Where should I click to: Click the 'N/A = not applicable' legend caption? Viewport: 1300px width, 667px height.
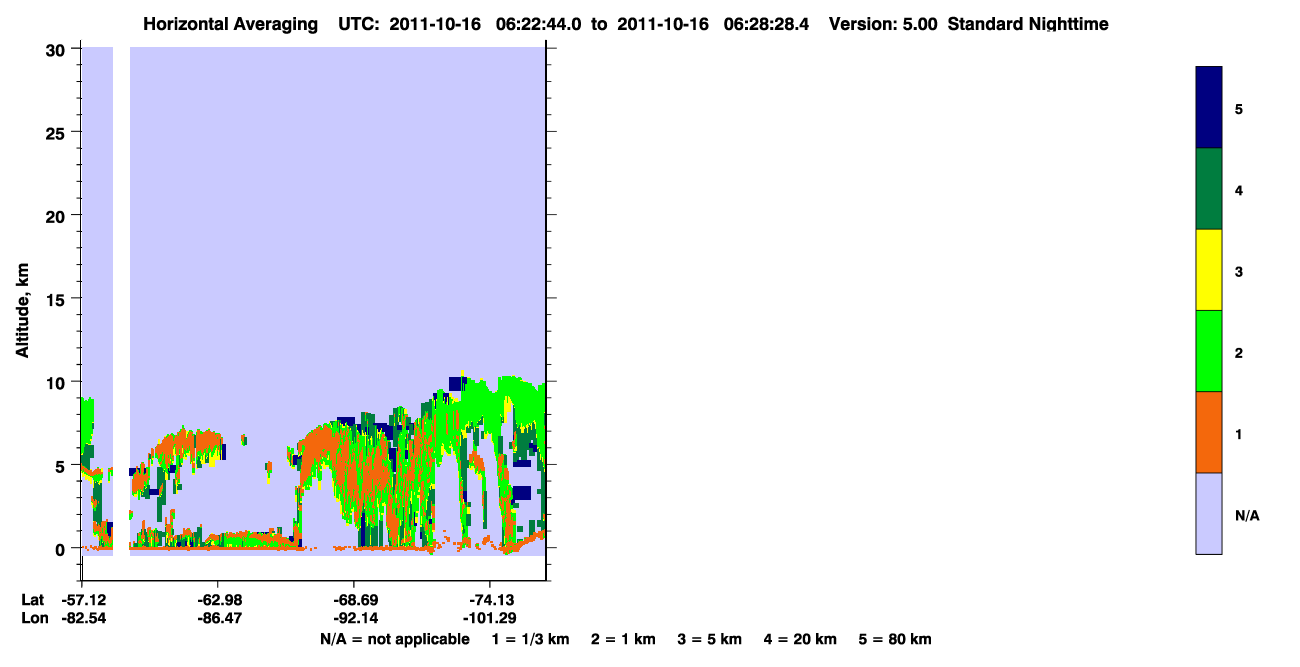coord(395,639)
